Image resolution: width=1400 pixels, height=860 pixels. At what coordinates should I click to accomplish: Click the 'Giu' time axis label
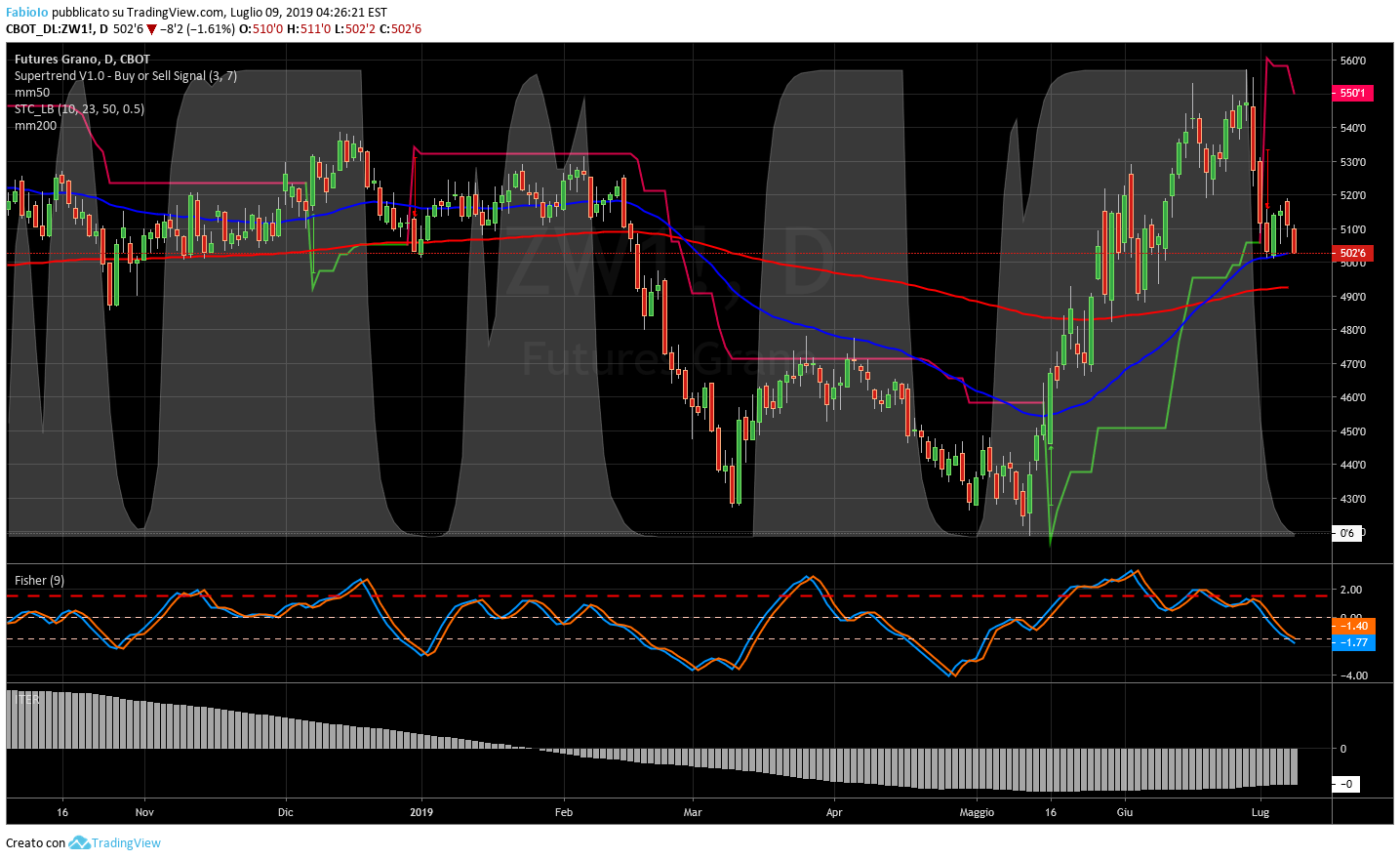pos(1125,812)
